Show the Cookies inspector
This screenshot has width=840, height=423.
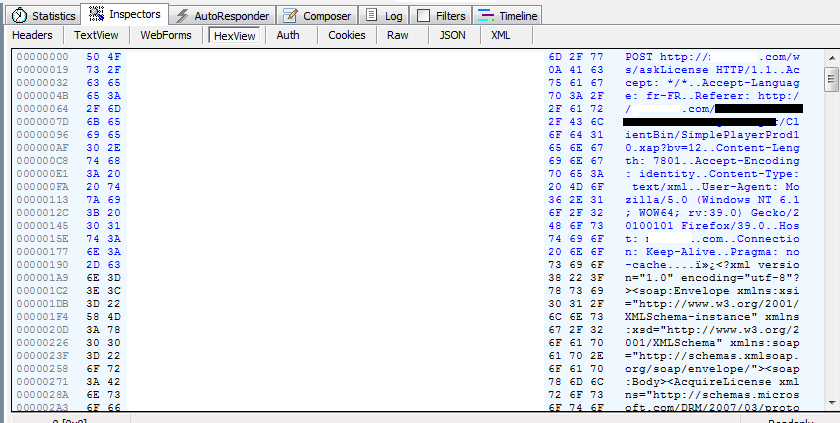click(x=347, y=35)
